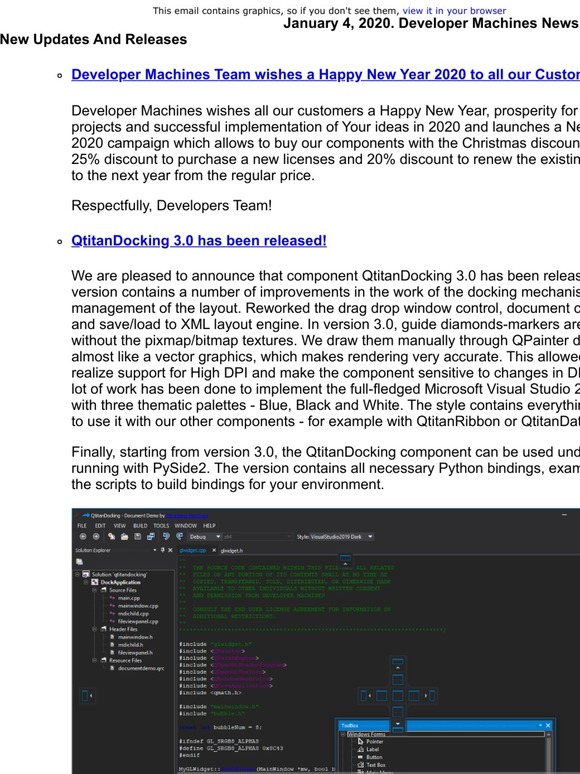580x774 pixels.
Task: Open the EDIT menu in QtitanDocking demo
Action: point(100,526)
